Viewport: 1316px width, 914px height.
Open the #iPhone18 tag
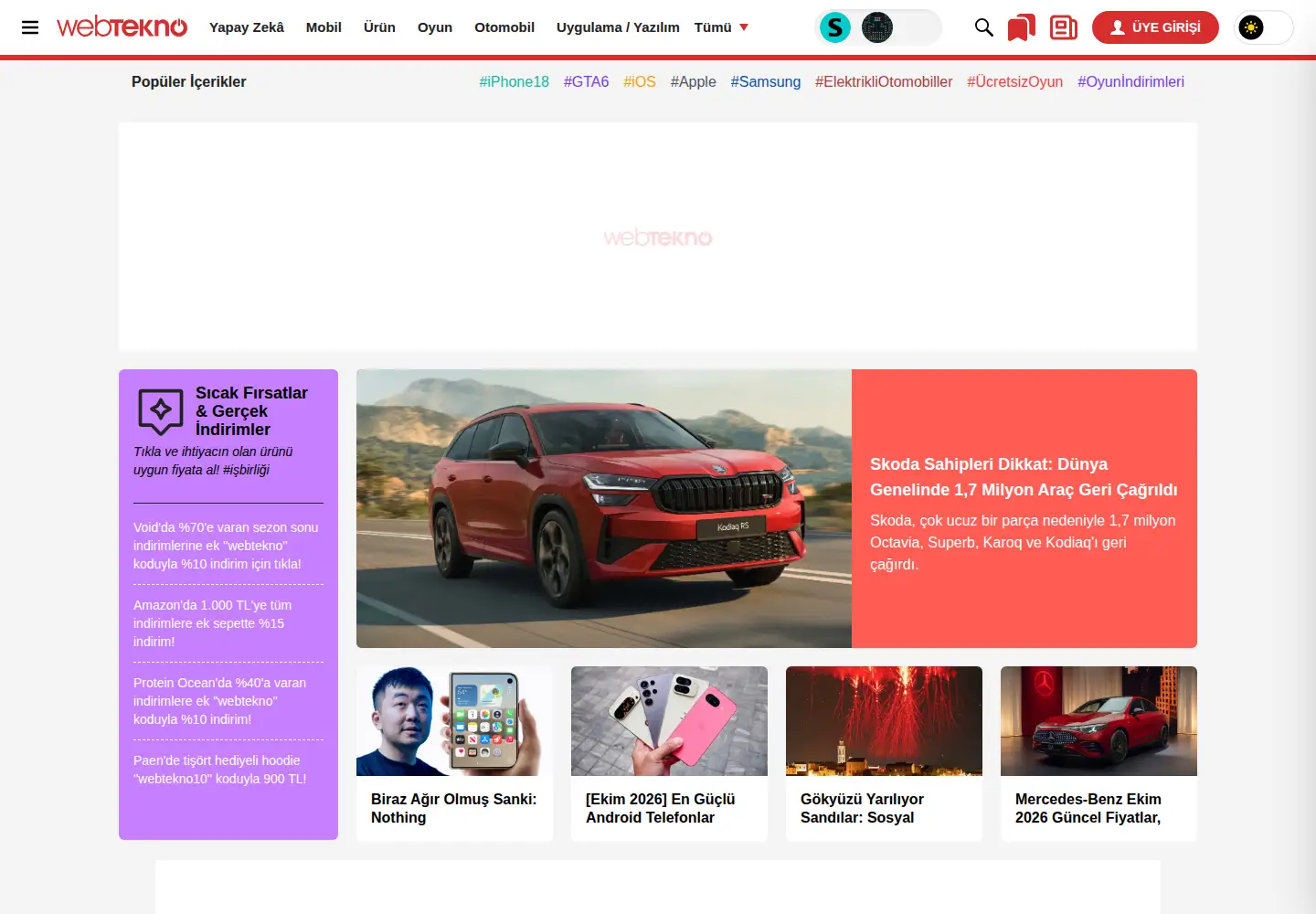coord(515,81)
